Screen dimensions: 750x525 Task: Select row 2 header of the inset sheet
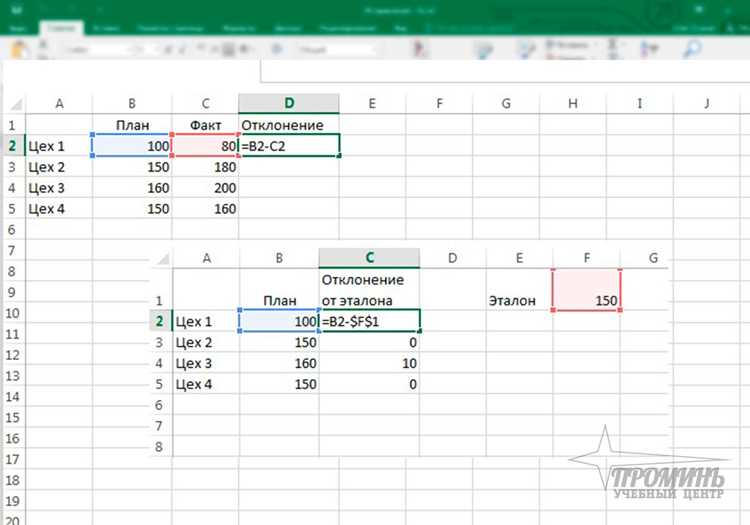tap(160, 321)
